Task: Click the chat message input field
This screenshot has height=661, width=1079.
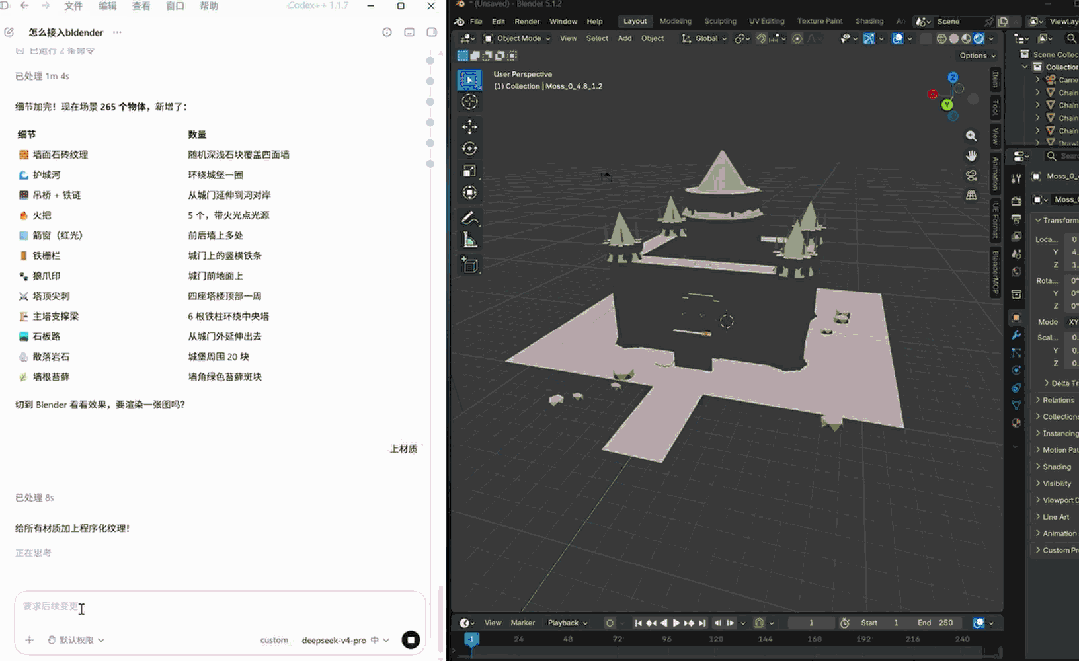Action: pos(220,607)
